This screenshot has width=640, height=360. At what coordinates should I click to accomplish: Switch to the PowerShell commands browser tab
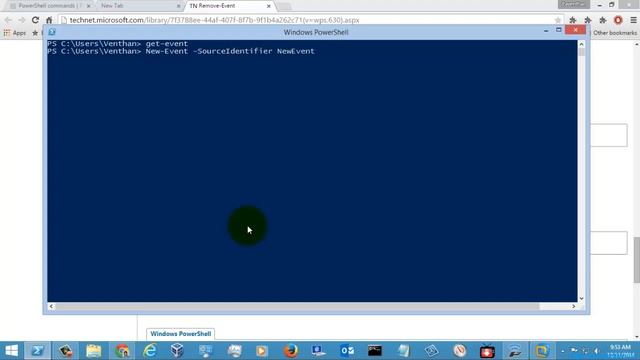pyautogui.click(x=50, y=6)
